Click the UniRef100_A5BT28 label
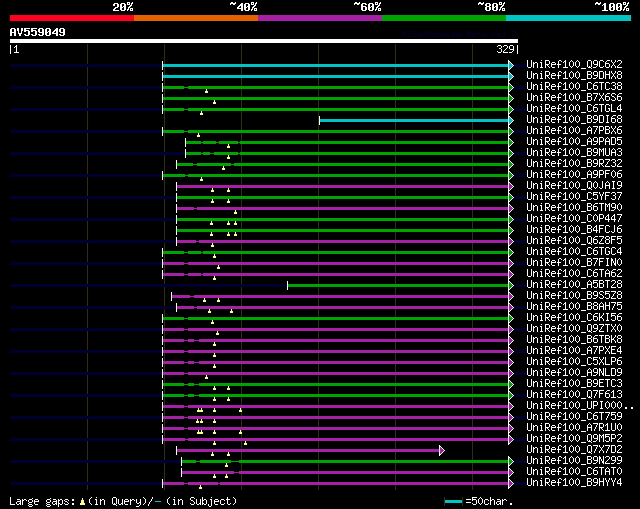The width and height of the screenshot is (640, 509). point(574,285)
